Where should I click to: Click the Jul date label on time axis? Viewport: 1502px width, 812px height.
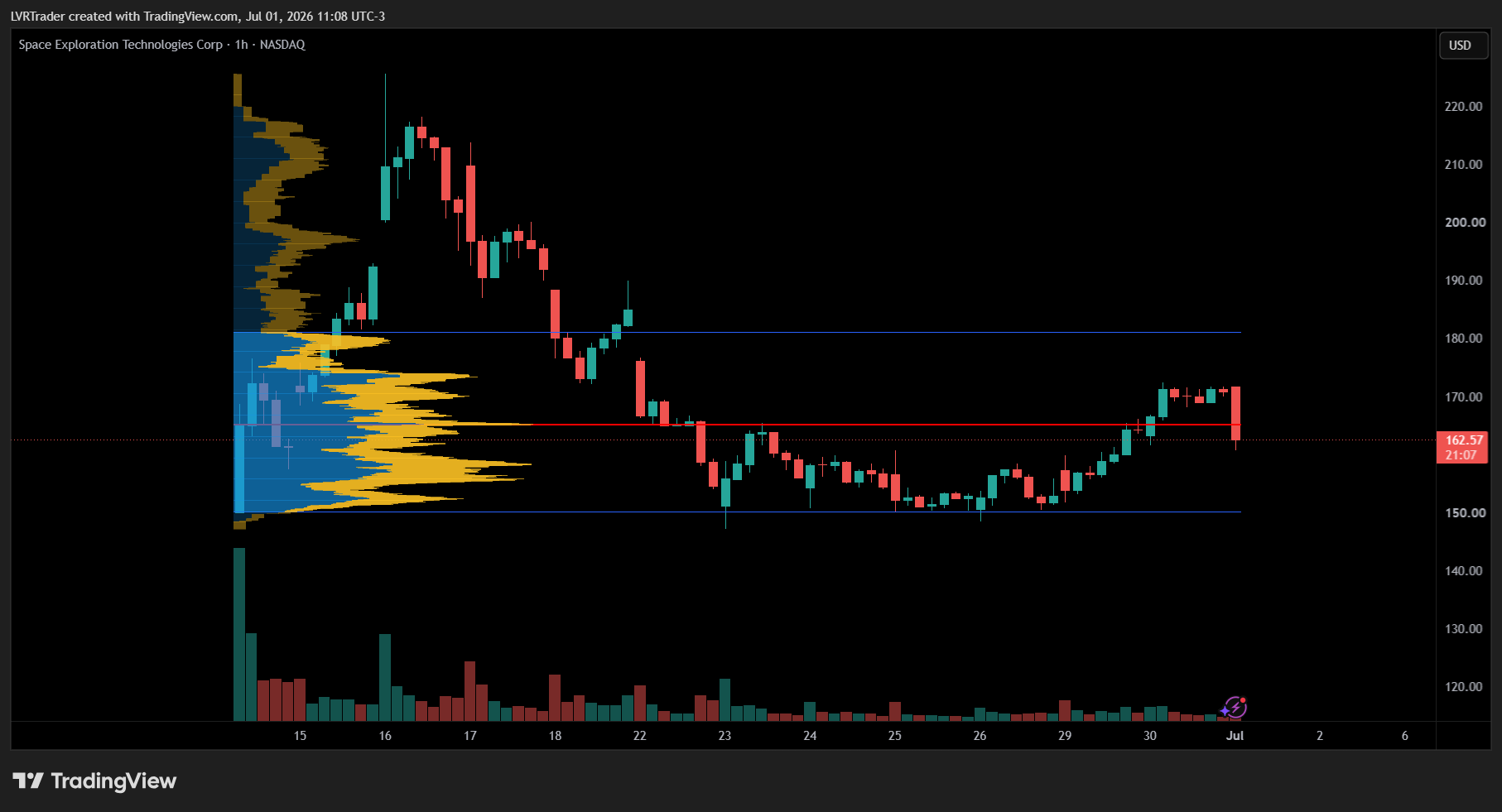[x=1235, y=735]
